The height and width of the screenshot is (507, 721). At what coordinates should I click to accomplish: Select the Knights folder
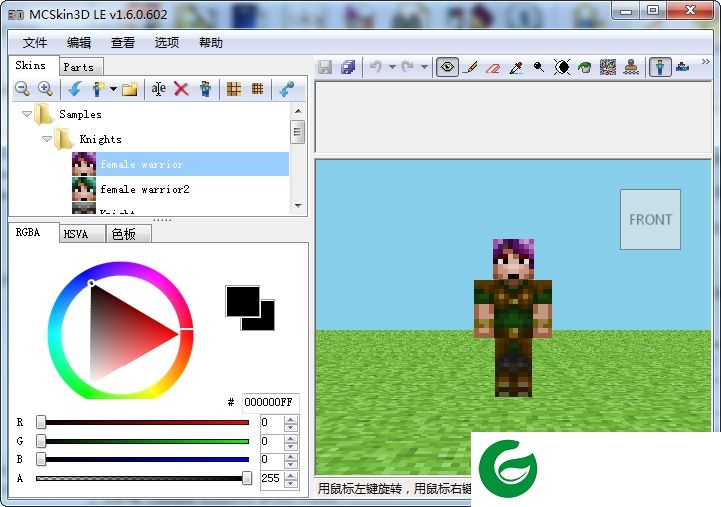[x=101, y=139]
